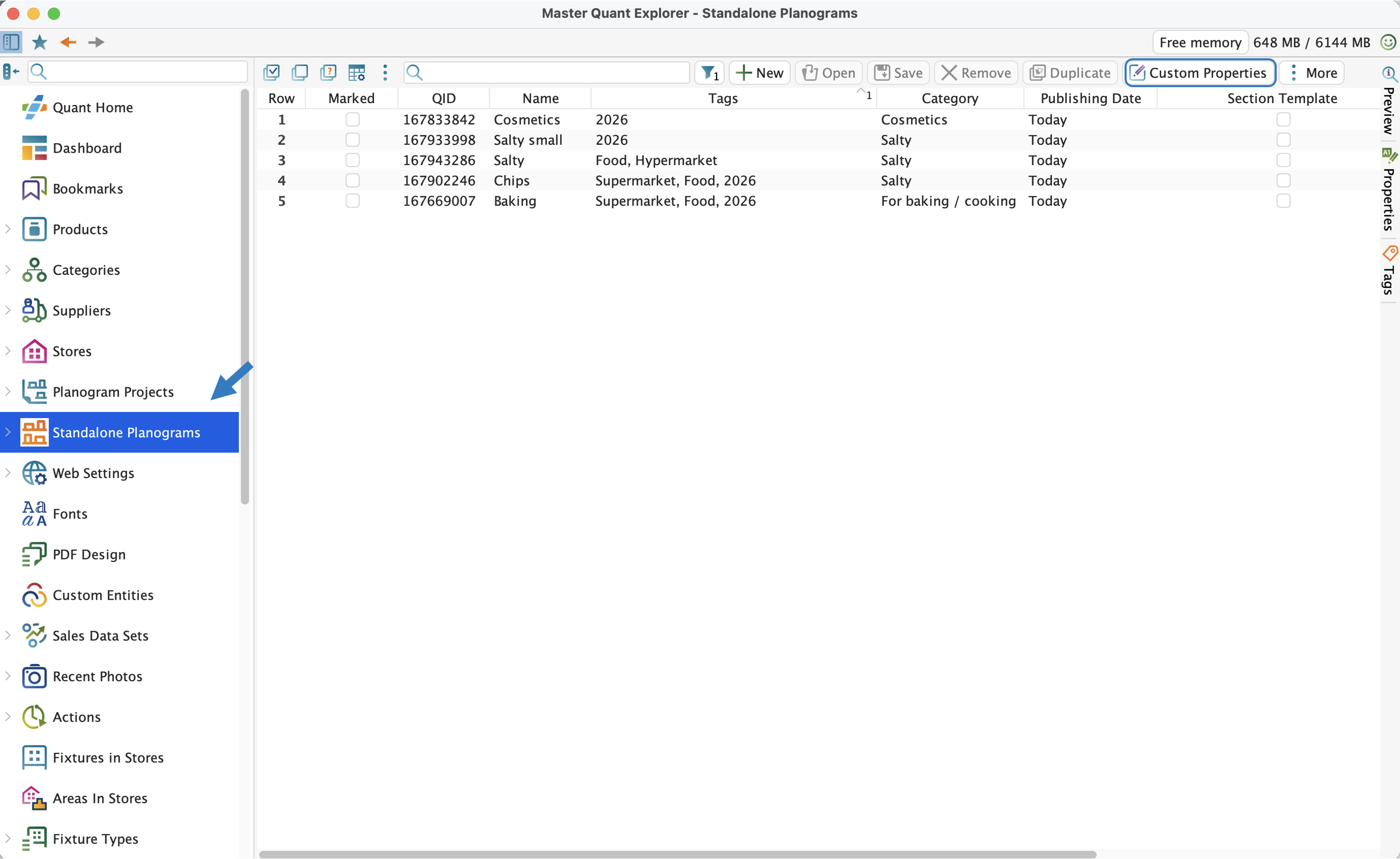This screenshot has height=859, width=1400.
Task: Sort by the Publishing Date column header
Action: [1090, 98]
